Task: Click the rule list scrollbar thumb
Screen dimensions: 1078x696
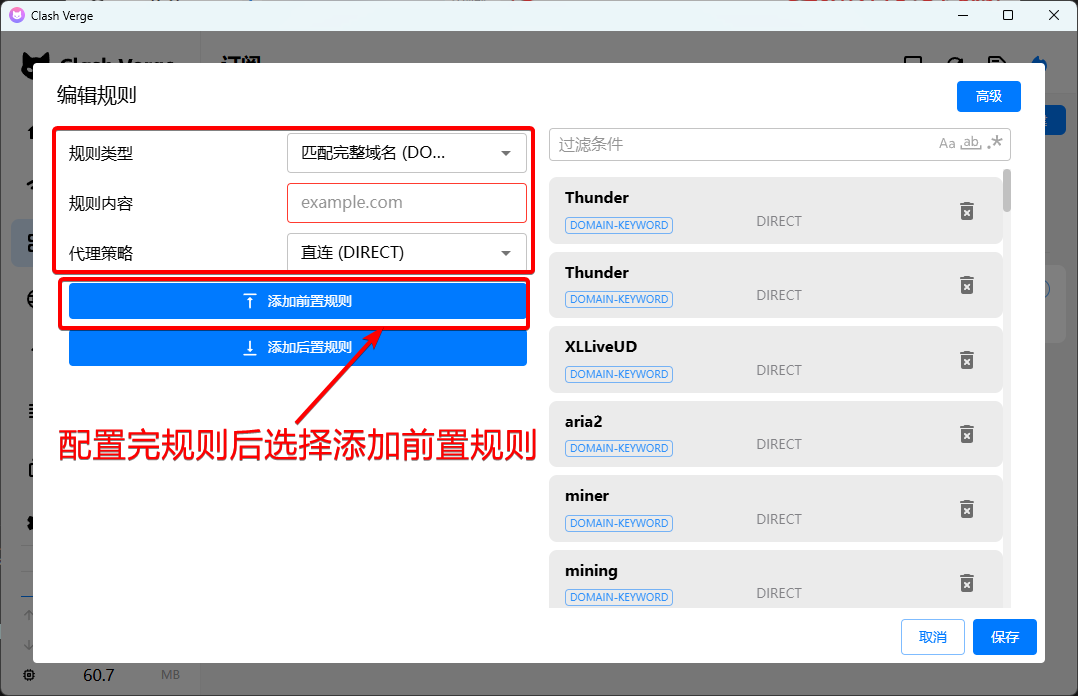Action: (1006, 190)
